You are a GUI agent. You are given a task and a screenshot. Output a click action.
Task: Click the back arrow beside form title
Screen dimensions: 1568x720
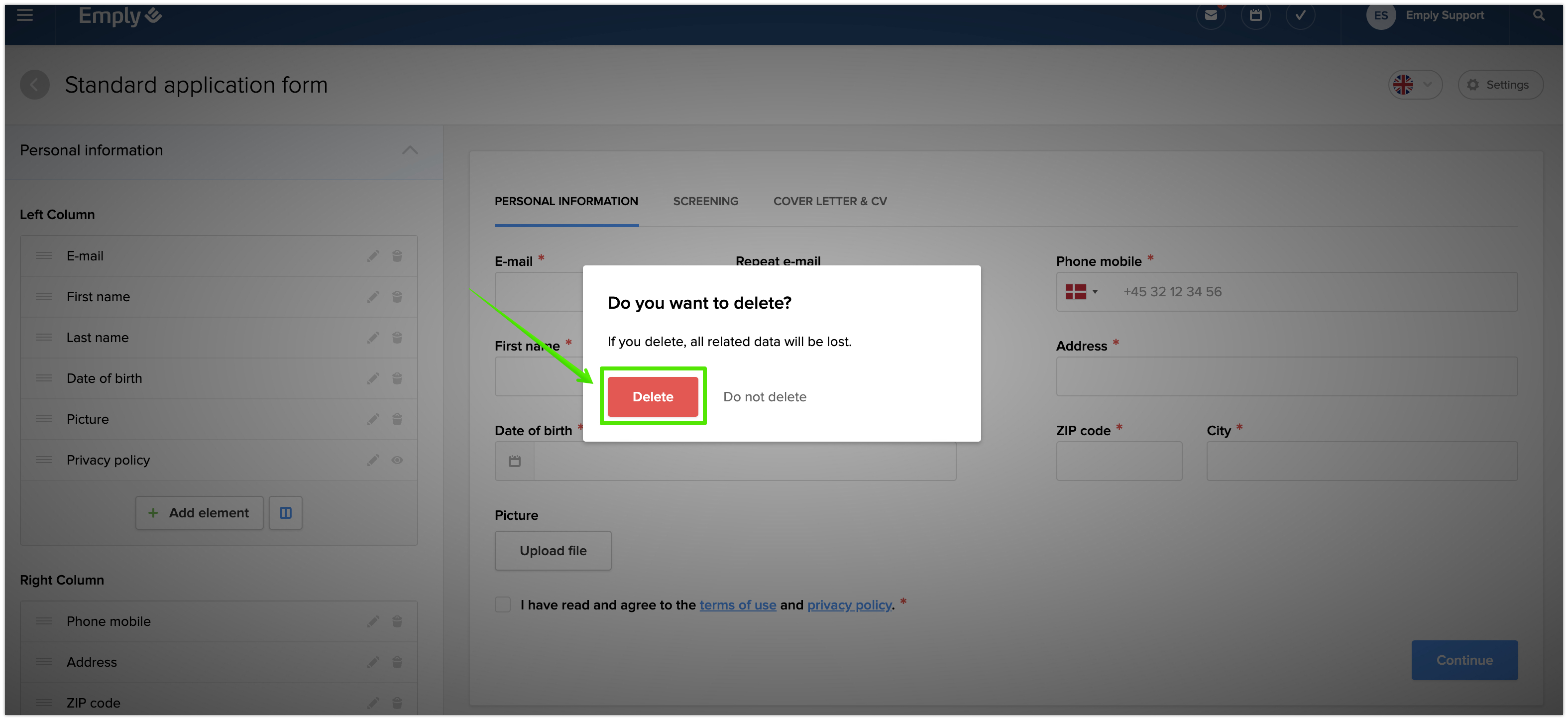coord(35,85)
